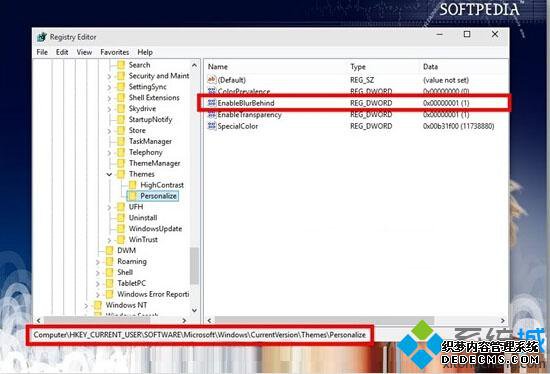Sort values by Type column header
The image size is (550, 374).
click(358, 67)
